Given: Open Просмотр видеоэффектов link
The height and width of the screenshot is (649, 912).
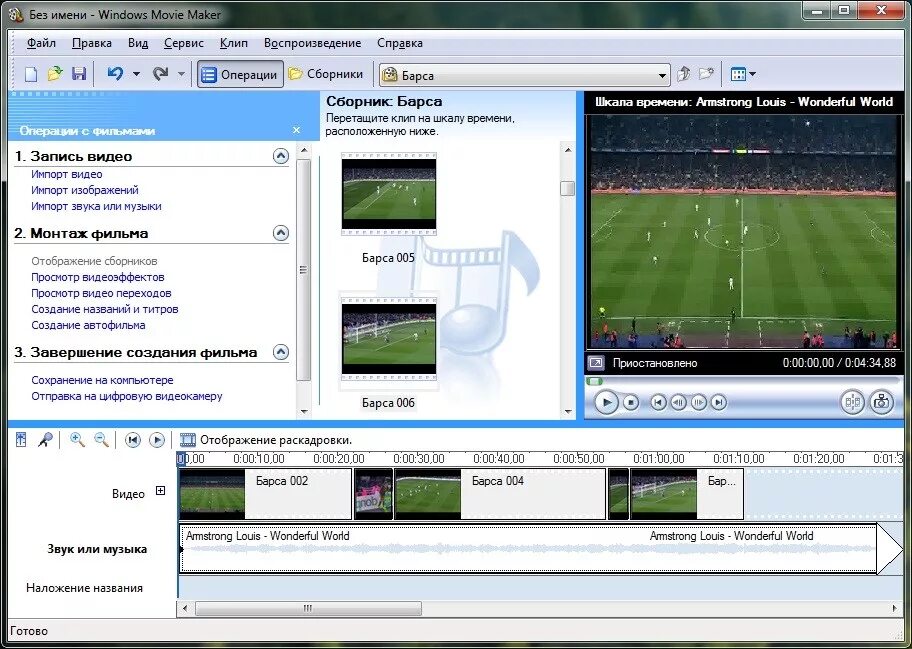Looking at the screenshot, I should (98, 277).
